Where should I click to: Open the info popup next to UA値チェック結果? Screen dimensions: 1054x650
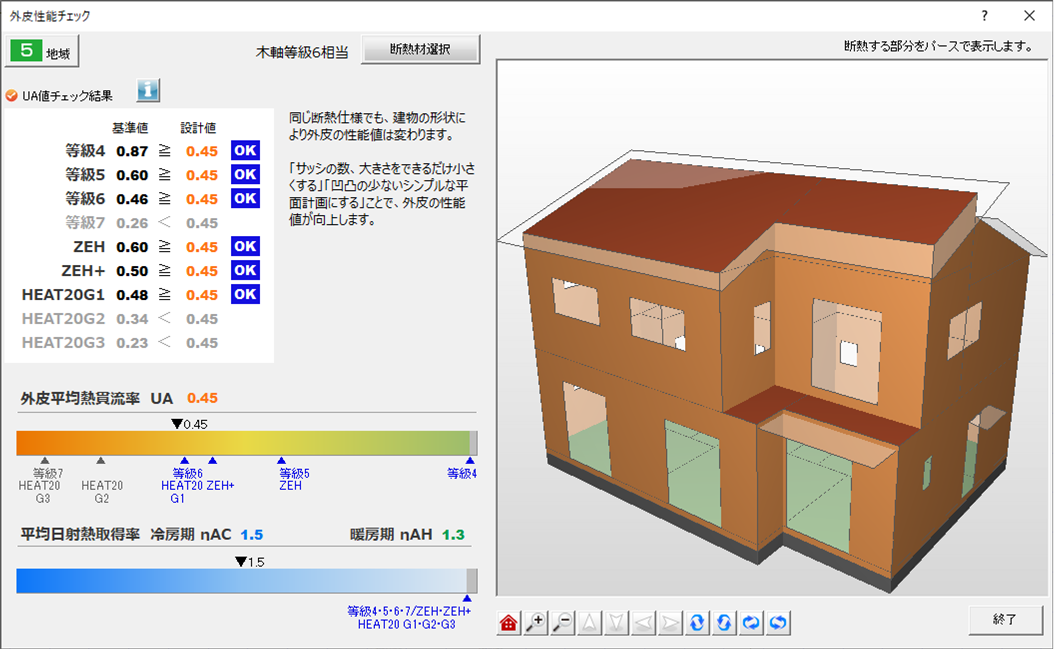click(146, 89)
